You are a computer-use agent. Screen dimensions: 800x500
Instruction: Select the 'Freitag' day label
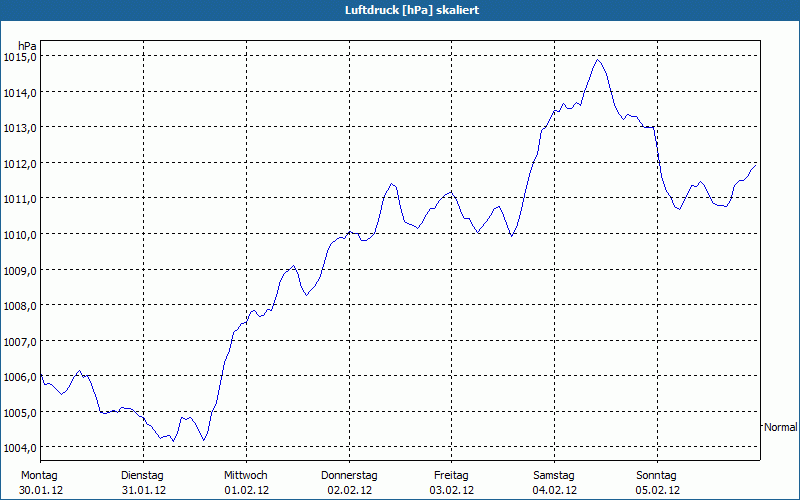point(451,476)
